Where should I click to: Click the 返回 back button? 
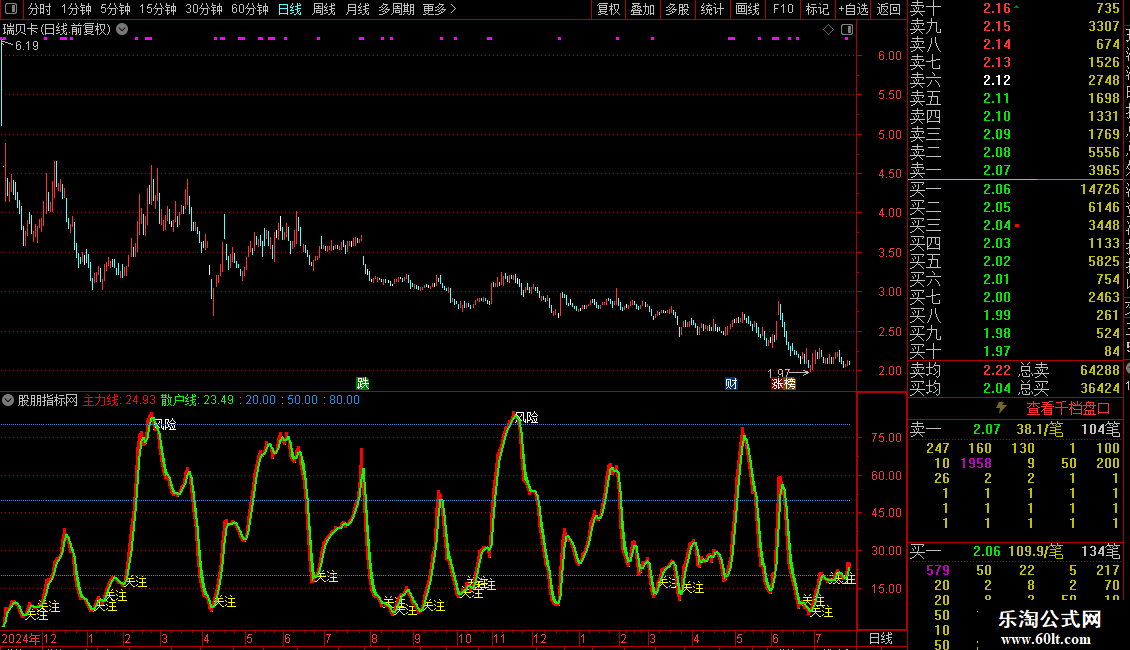tap(889, 9)
